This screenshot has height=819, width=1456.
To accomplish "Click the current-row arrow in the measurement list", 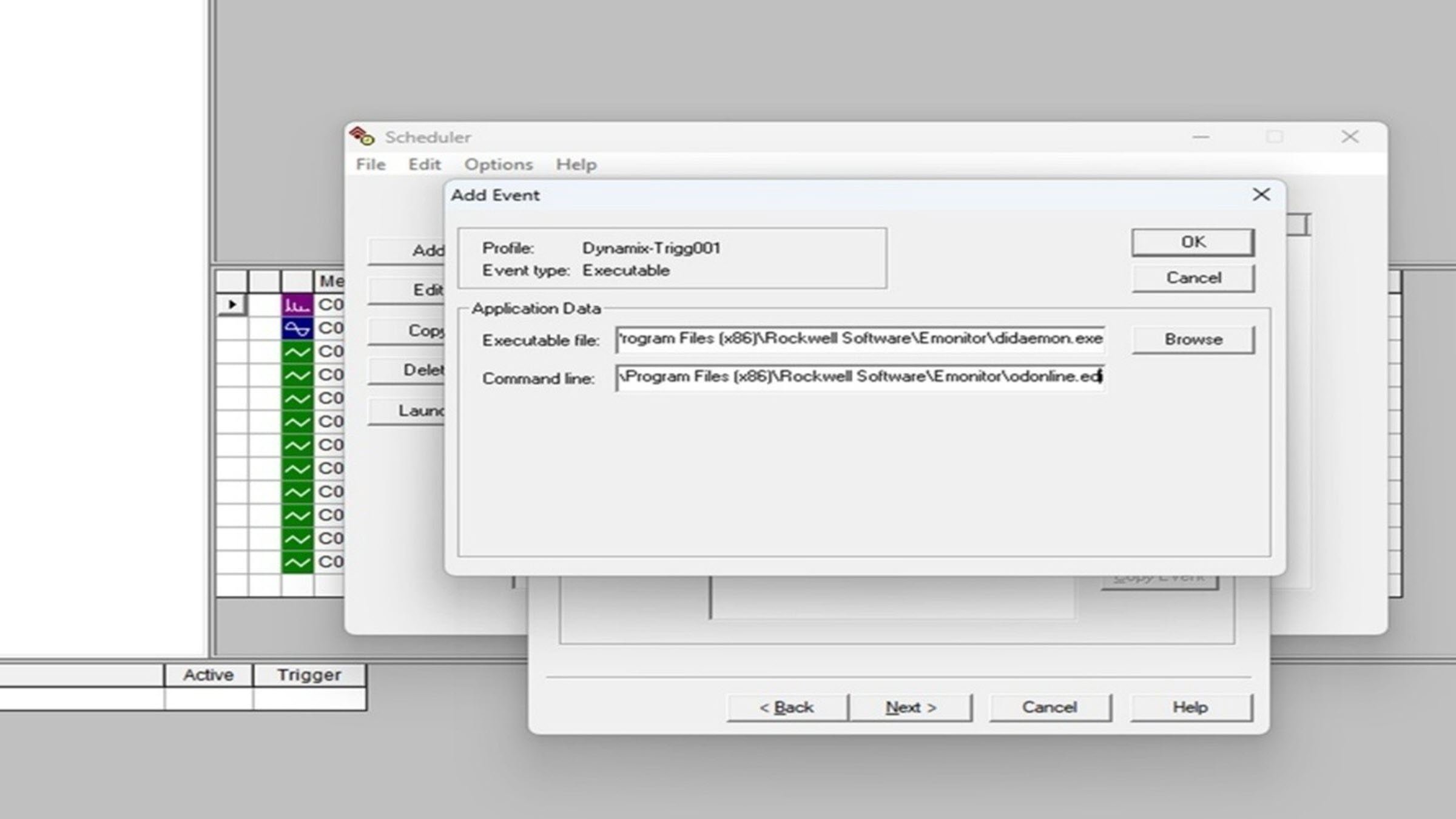I will coord(232,305).
